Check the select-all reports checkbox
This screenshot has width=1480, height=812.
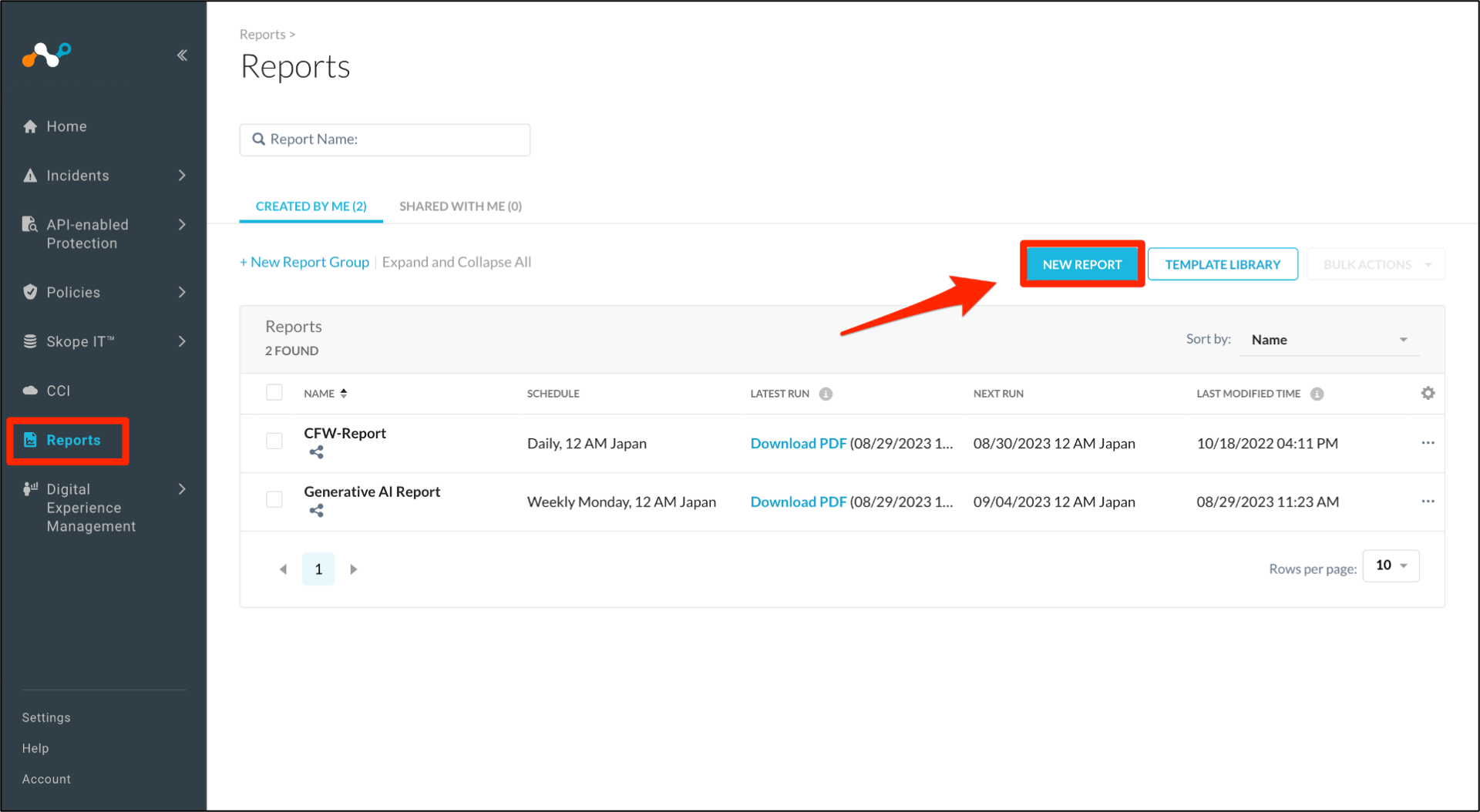click(x=274, y=392)
